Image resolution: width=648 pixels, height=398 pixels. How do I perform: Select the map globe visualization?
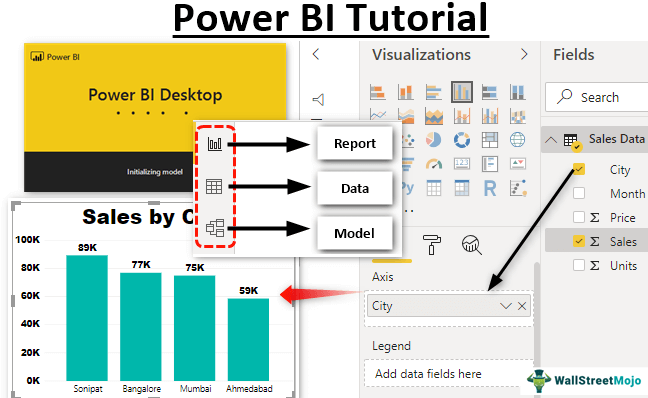517,140
